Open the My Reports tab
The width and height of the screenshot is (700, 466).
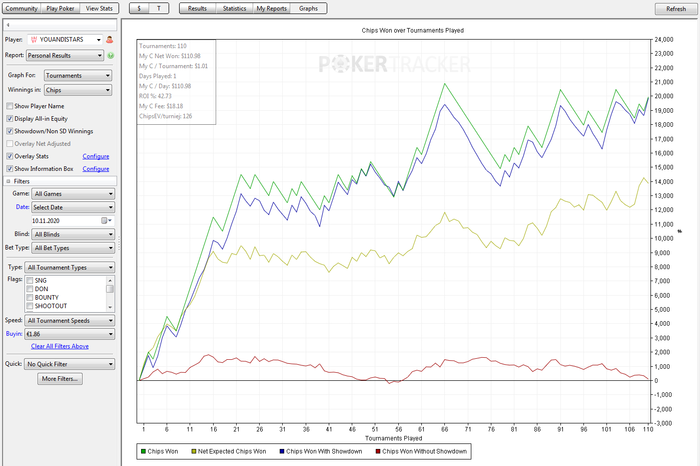pyautogui.click(x=271, y=8)
